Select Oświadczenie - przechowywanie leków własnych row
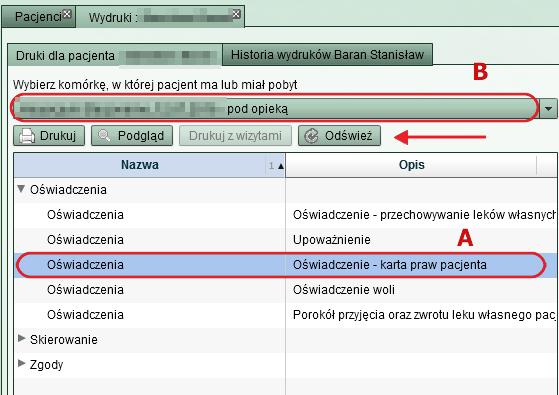 (285, 215)
